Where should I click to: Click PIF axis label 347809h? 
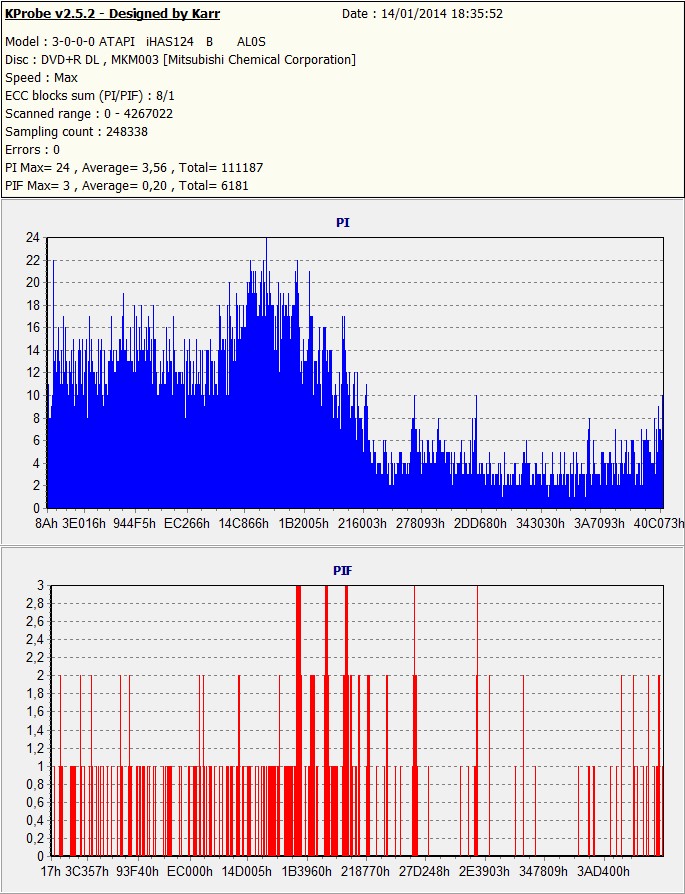click(544, 871)
